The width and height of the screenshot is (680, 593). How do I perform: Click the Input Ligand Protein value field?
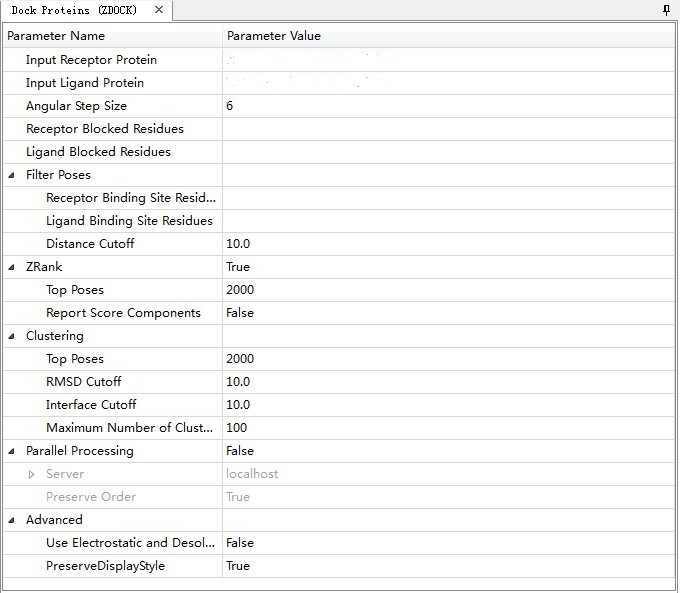(448, 83)
